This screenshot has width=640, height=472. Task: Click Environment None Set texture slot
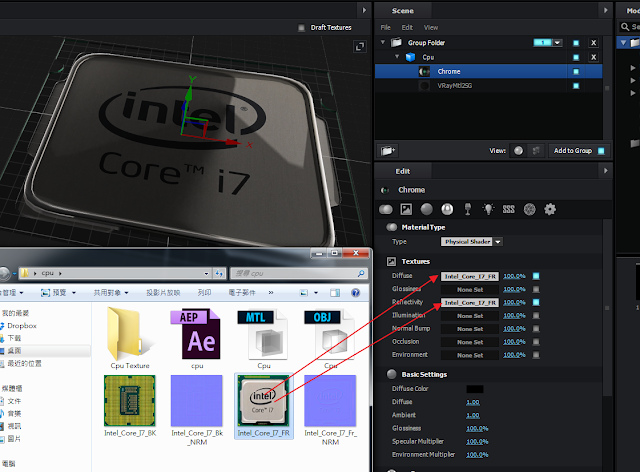(470, 355)
